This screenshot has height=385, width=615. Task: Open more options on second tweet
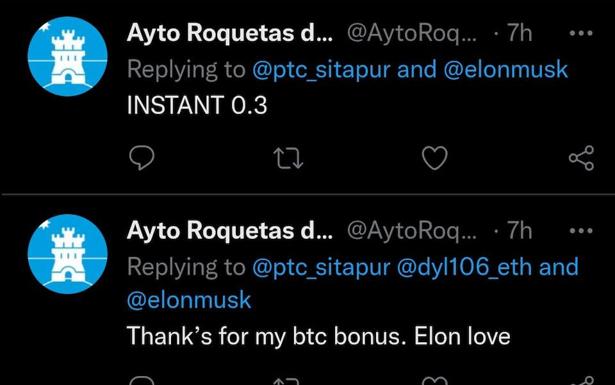pos(581,231)
